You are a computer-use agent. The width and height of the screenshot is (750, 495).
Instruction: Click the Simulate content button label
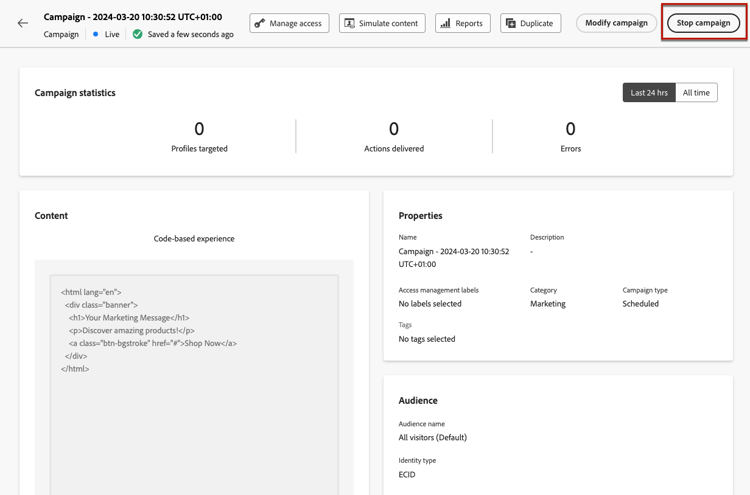click(x=389, y=23)
